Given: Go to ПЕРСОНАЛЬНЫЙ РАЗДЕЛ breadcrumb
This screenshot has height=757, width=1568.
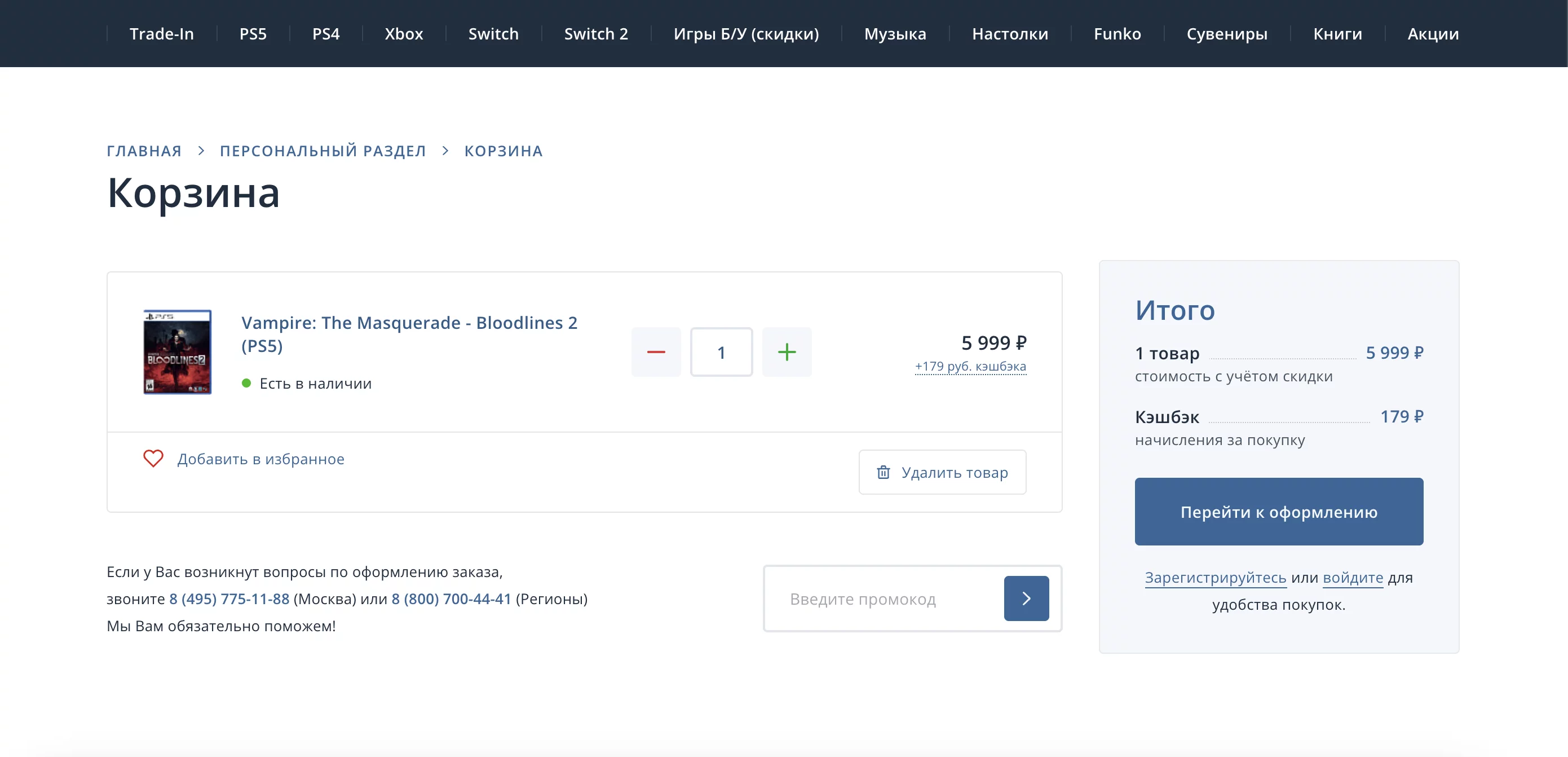Looking at the screenshot, I should coord(323,151).
